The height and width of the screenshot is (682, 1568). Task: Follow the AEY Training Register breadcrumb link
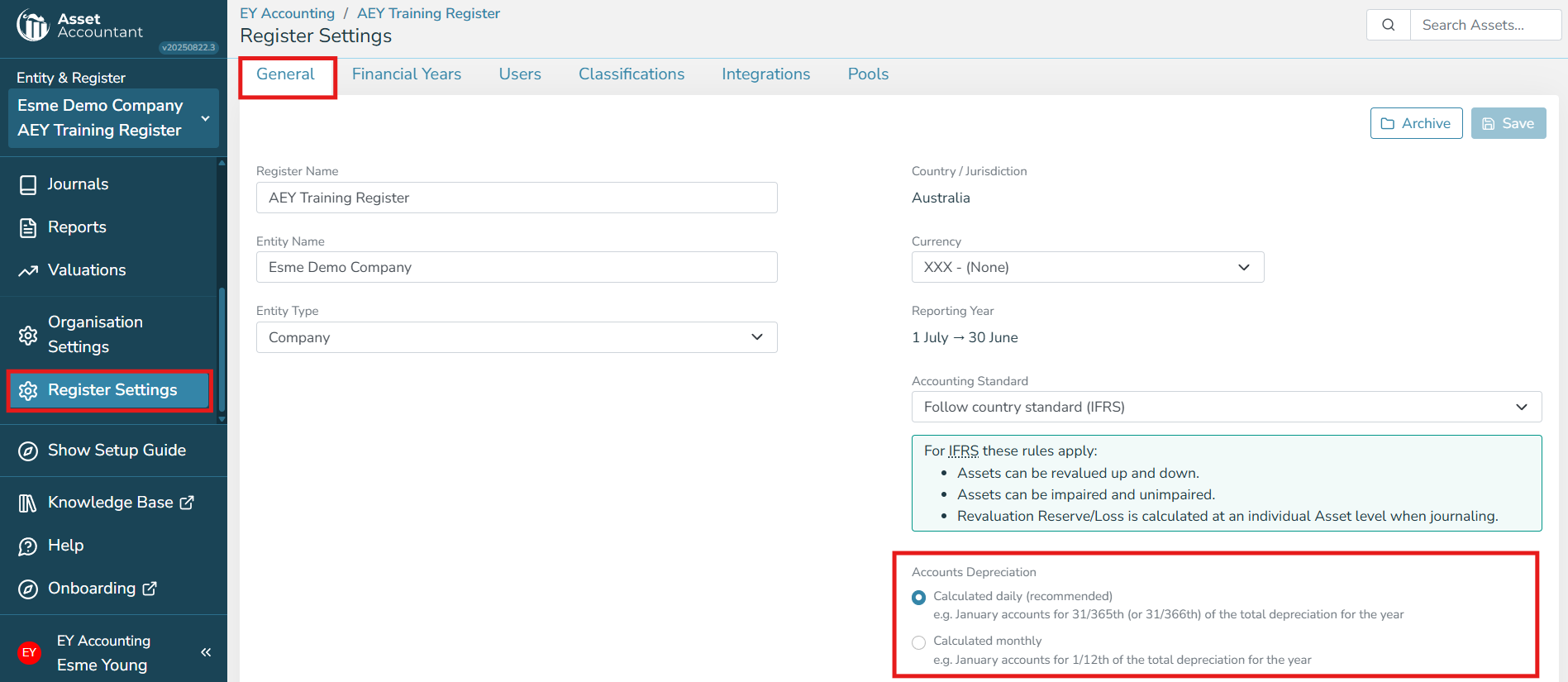click(x=428, y=13)
